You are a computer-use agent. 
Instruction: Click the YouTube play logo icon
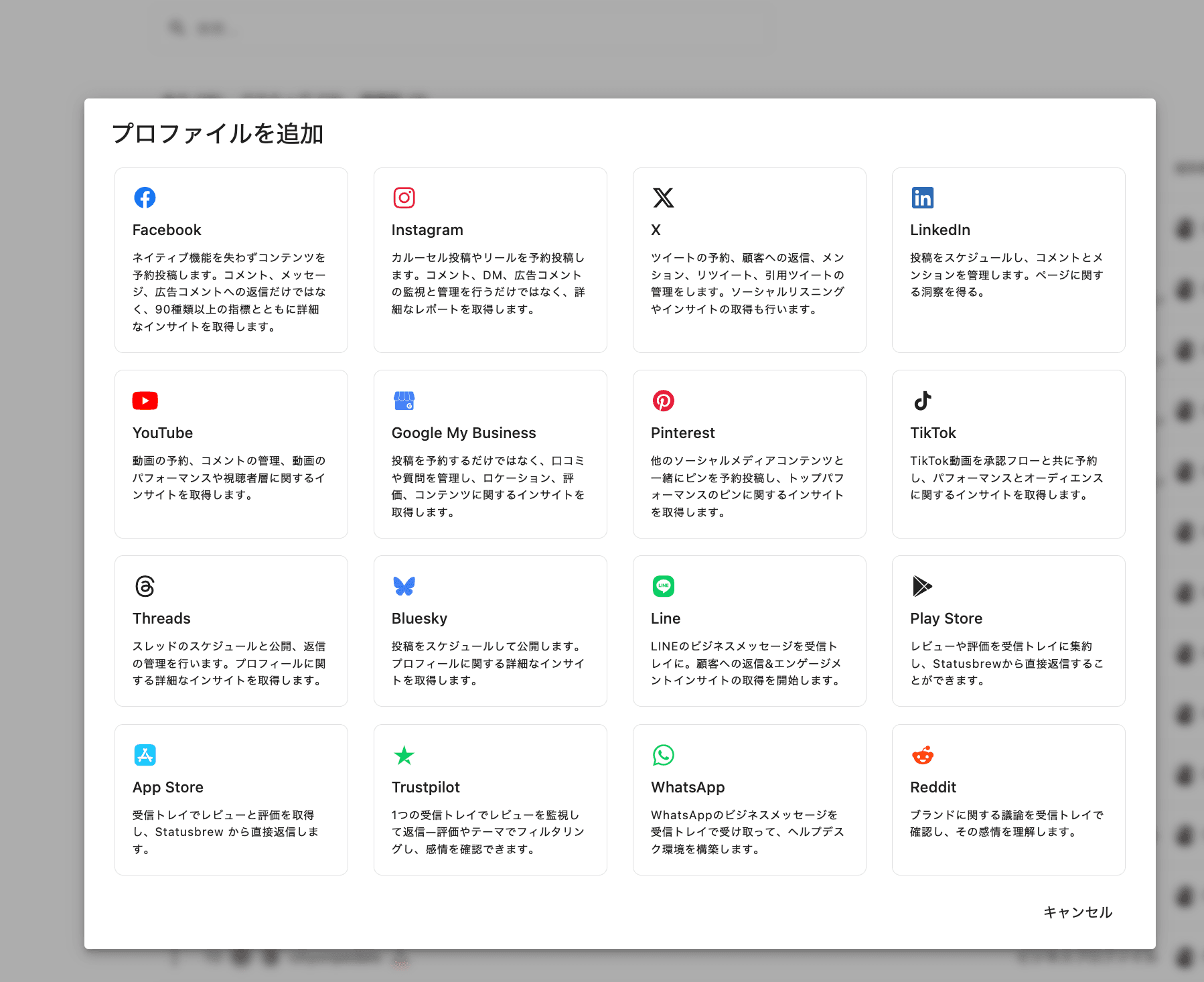click(x=145, y=401)
